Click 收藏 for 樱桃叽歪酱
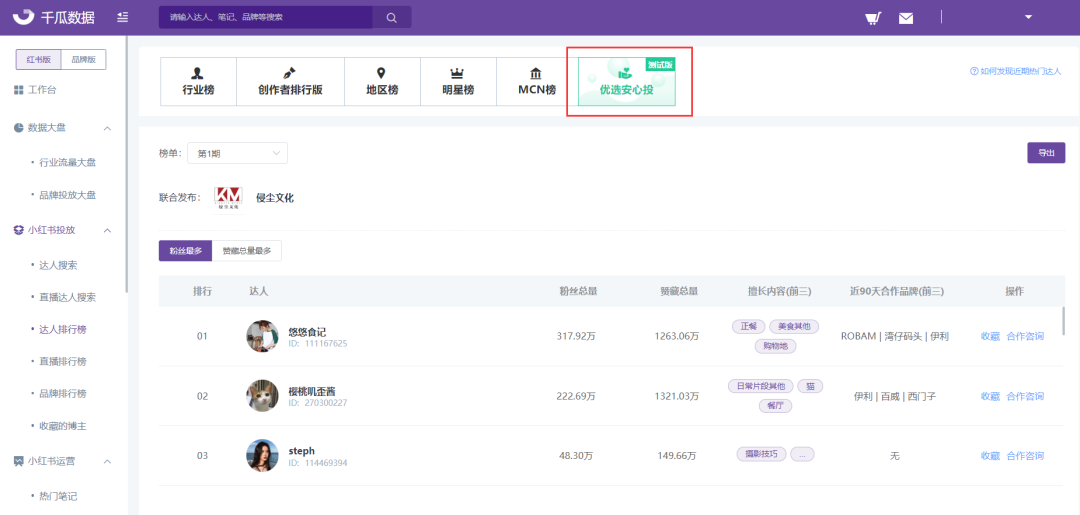The image size is (1080, 515). click(x=990, y=397)
